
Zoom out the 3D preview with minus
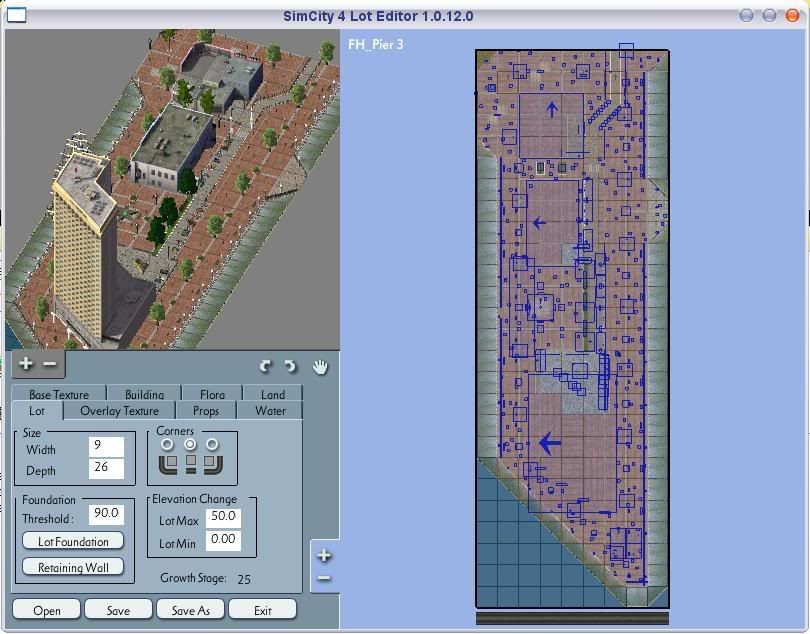[50, 364]
